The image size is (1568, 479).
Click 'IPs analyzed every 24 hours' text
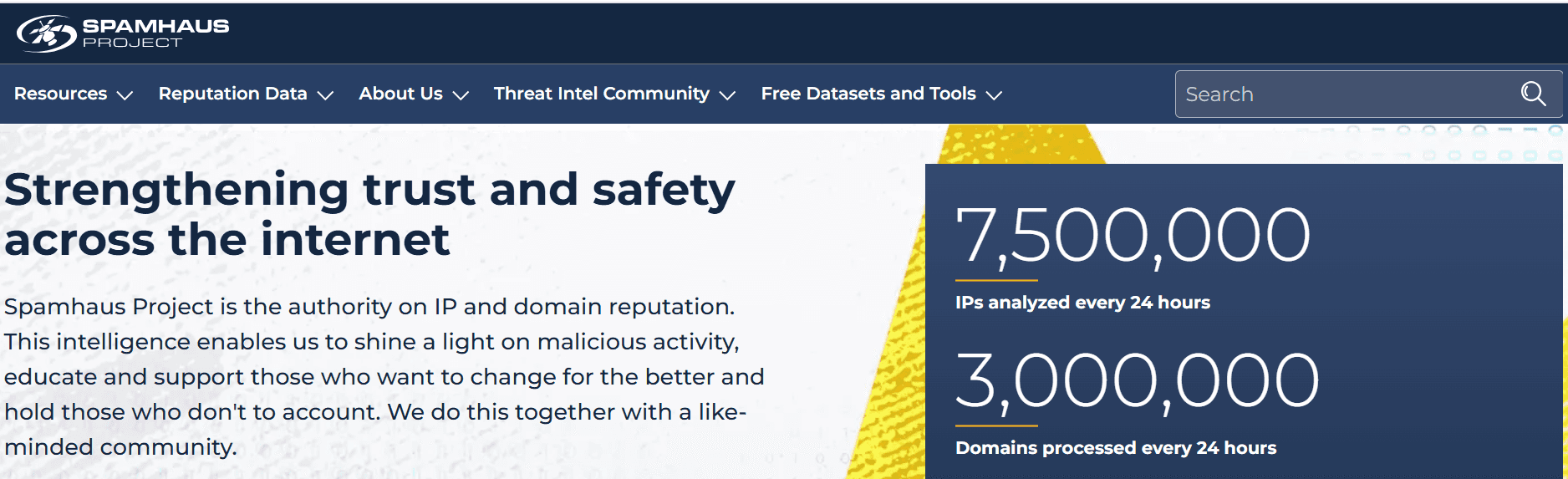(1082, 303)
